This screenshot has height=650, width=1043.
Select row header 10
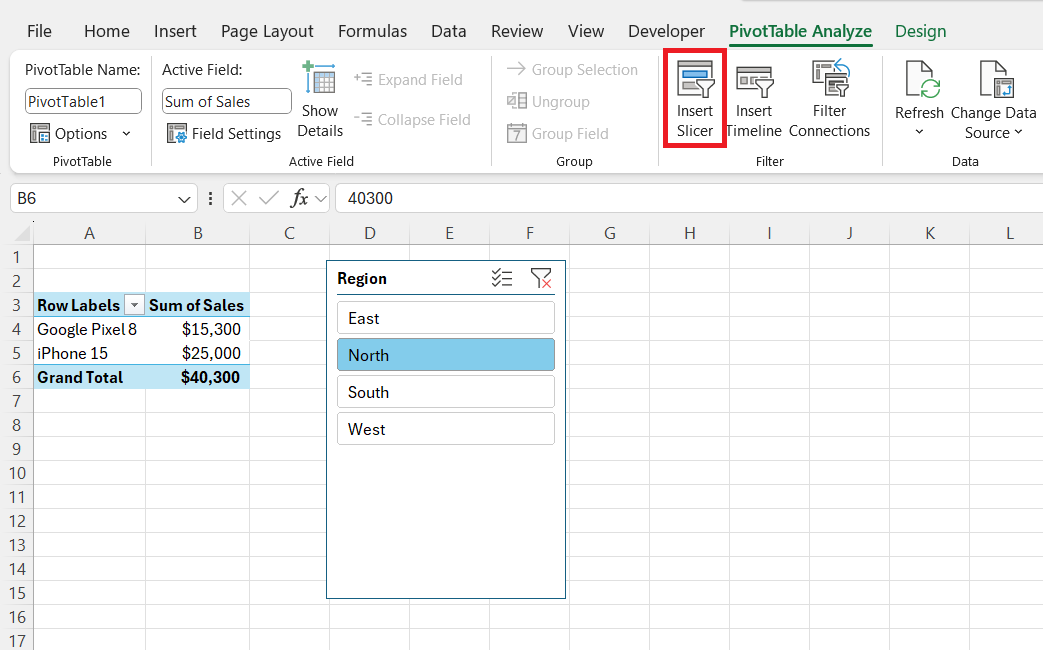17,473
